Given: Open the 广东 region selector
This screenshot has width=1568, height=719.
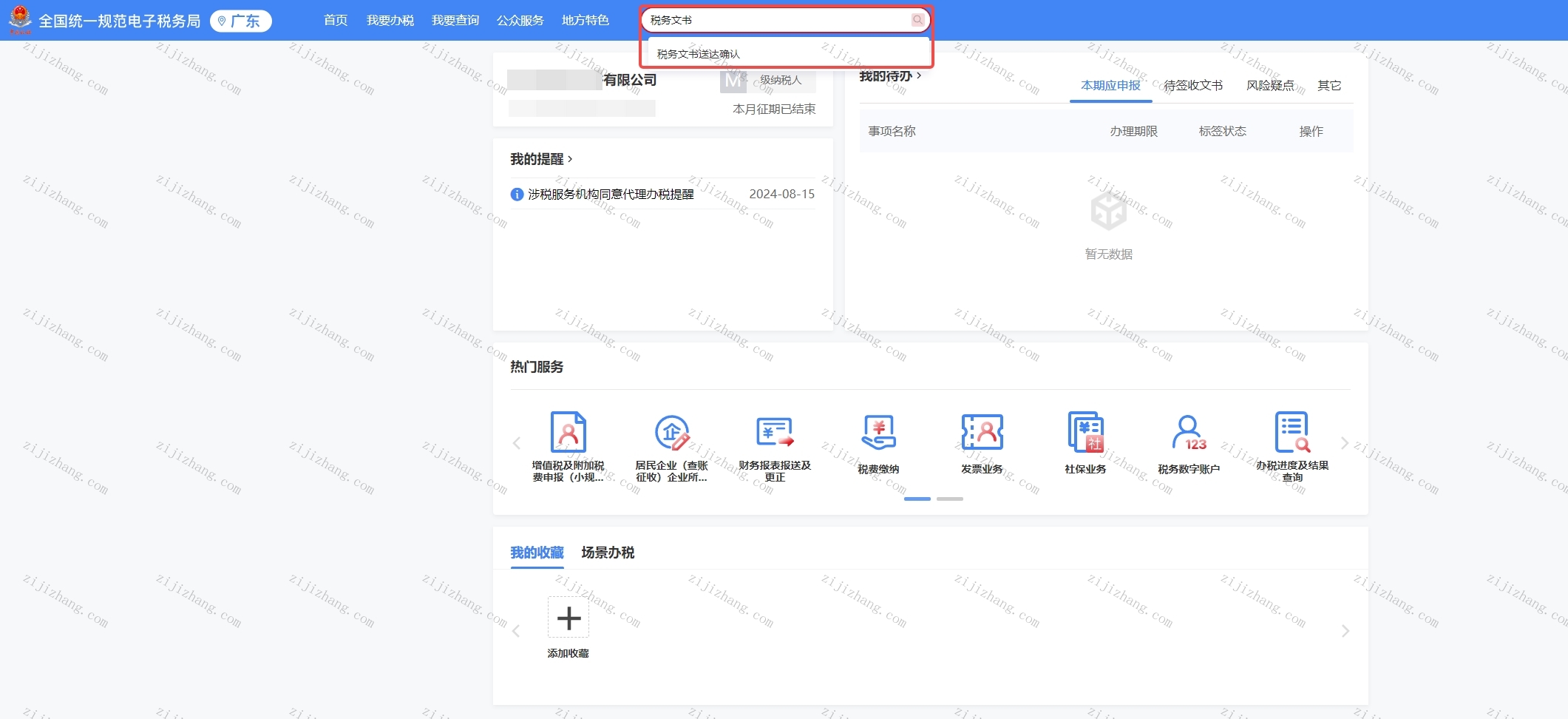Looking at the screenshot, I should coord(241,21).
